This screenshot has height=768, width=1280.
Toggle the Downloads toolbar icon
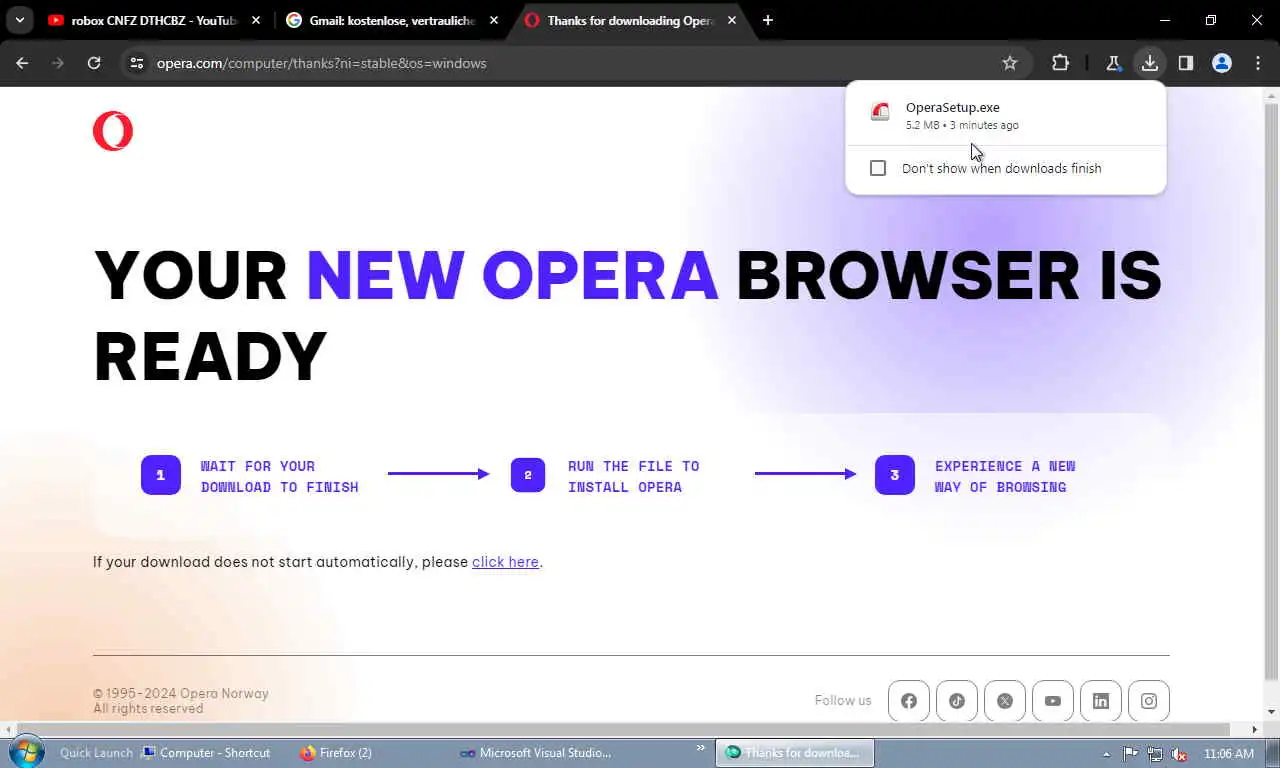1150,63
